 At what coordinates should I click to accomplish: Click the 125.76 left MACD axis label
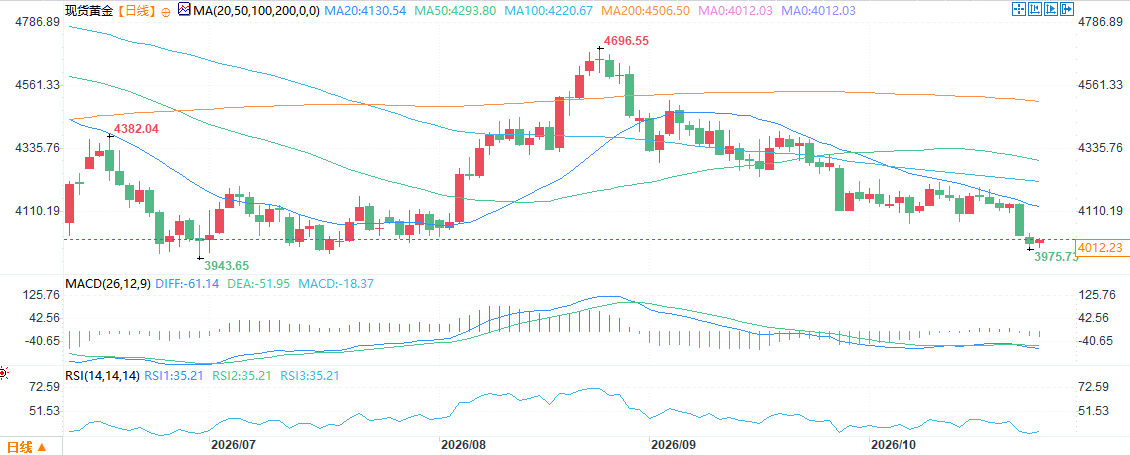(42, 295)
